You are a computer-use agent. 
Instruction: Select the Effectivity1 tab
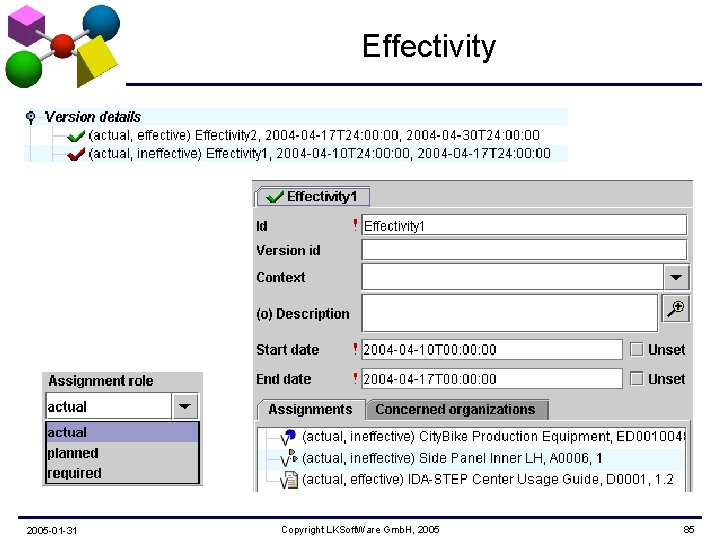pyautogui.click(x=313, y=197)
